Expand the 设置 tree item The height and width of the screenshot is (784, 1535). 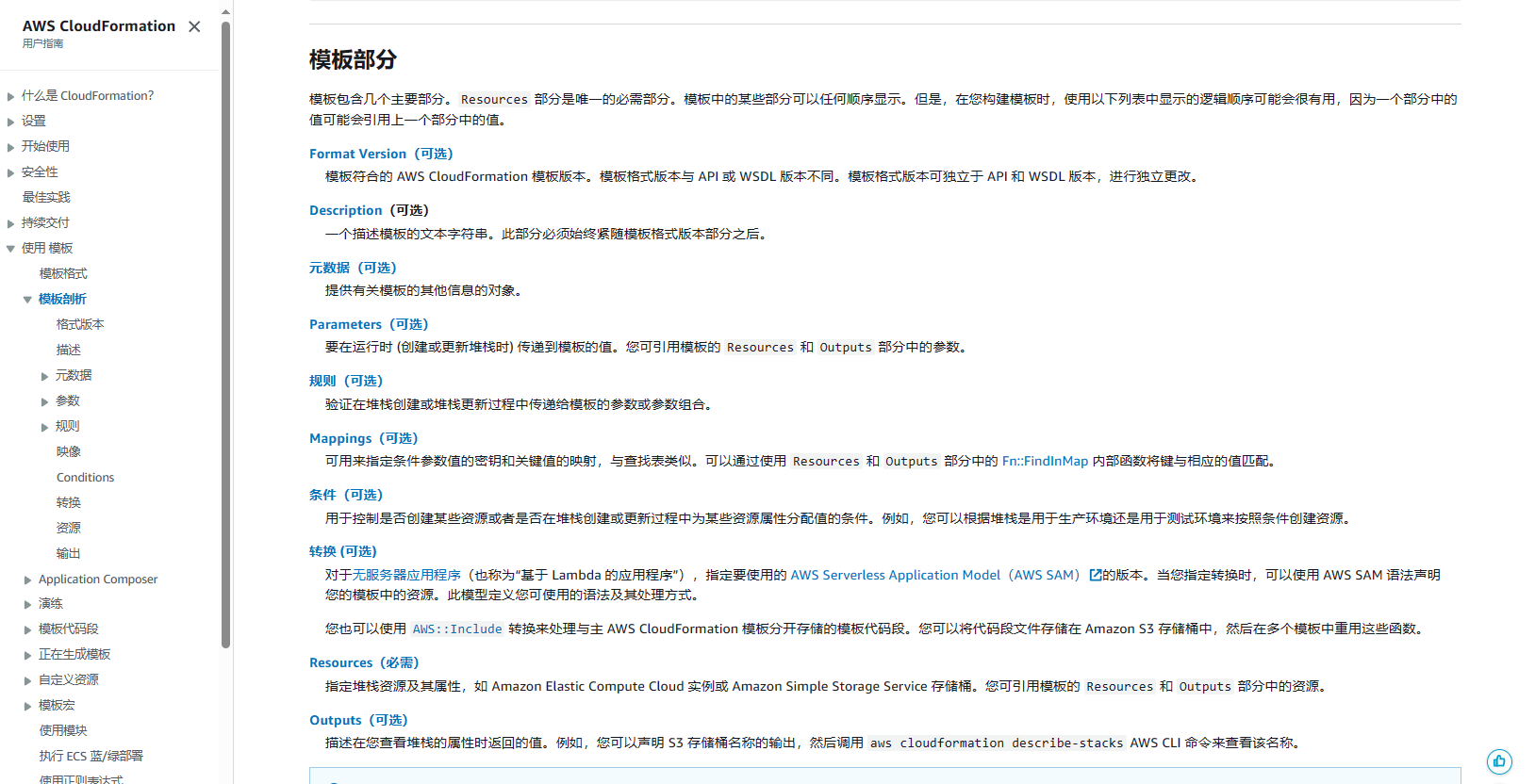pos(10,122)
